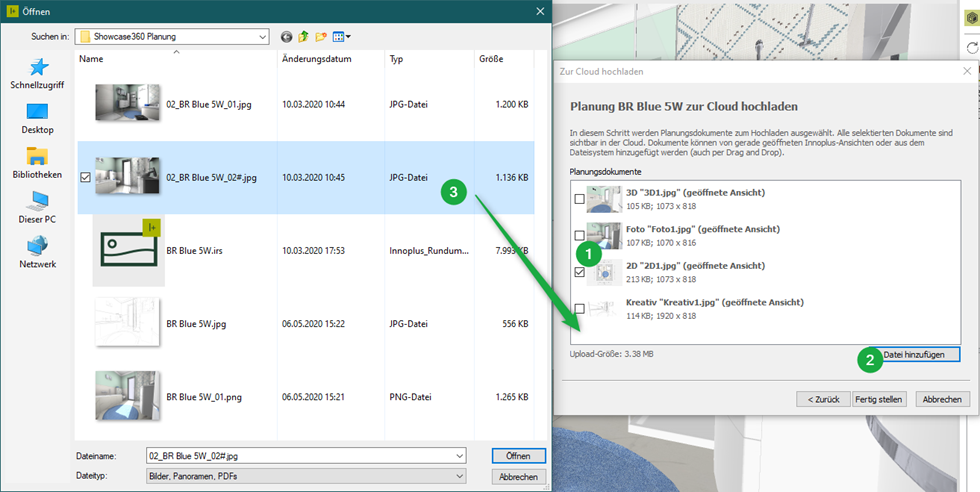This screenshot has height=492, width=980.
Task: Click file name "BR Blue 5W.irs"
Action: click(194, 251)
